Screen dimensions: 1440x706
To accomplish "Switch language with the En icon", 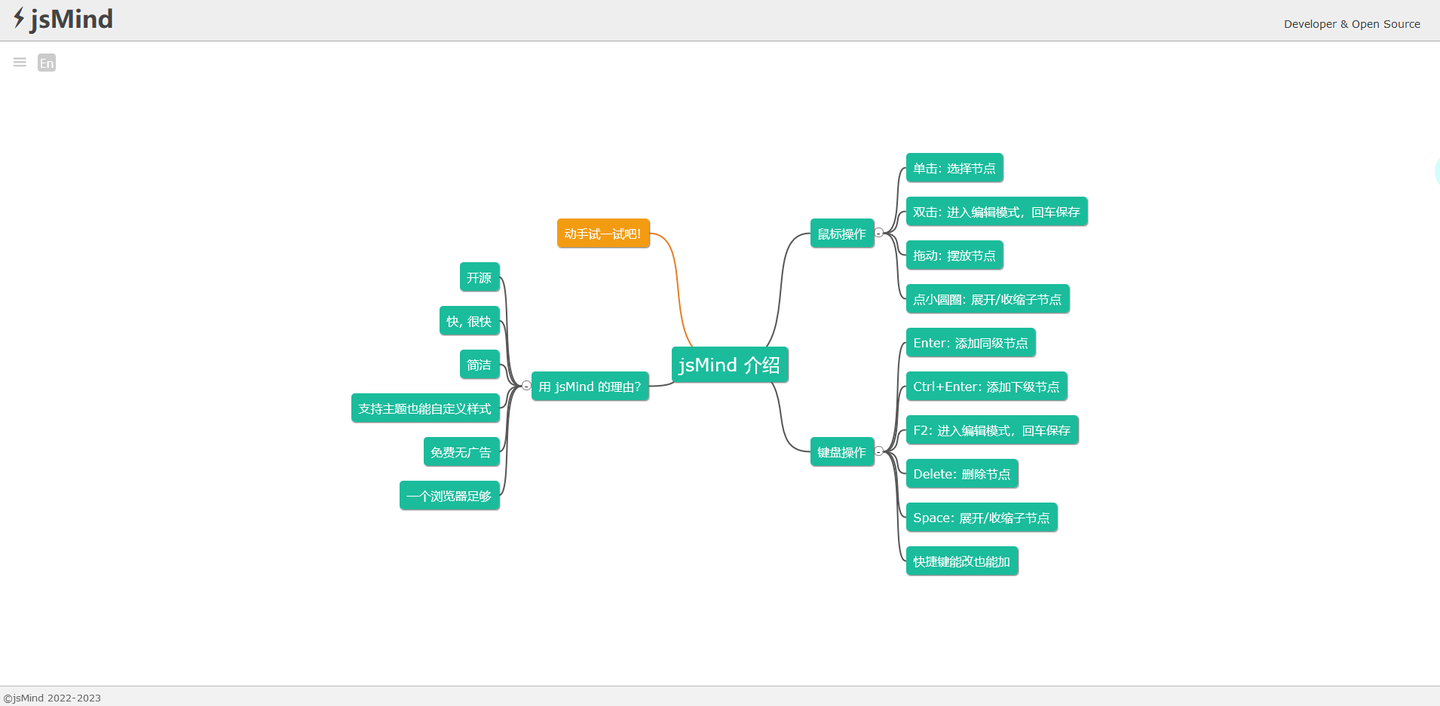I will pos(47,63).
